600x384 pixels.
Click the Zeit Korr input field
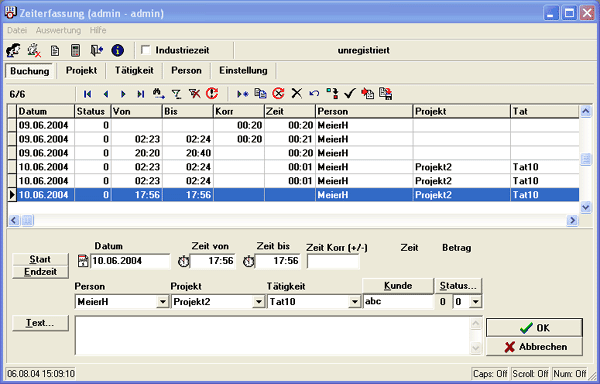coord(333,261)
